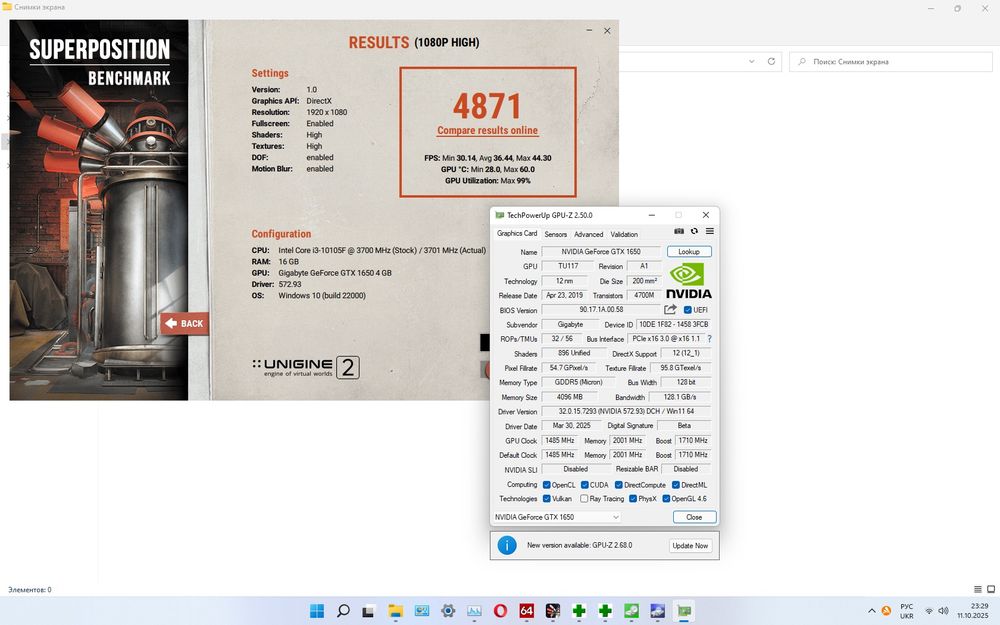Click the Bus Width value 128 bit
This screenshot has width=1000, height=625.
[686, 383]
